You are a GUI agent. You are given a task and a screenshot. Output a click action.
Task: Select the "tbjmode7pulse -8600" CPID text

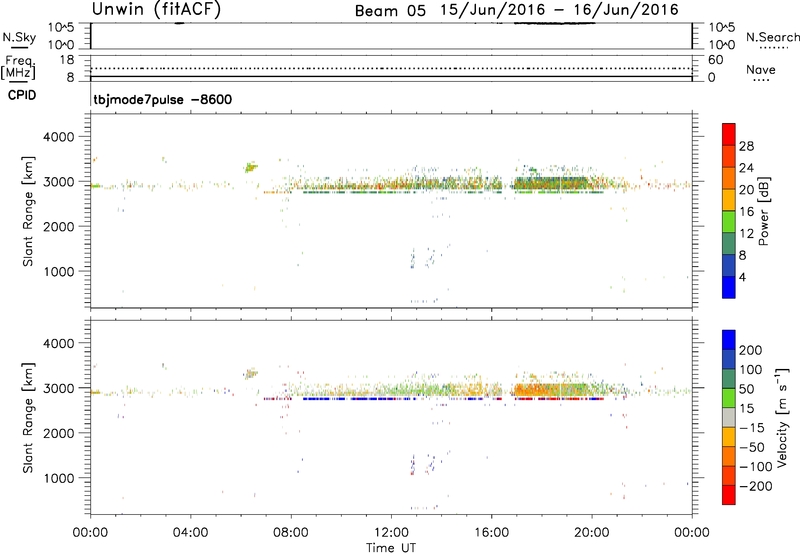click(x=163, y=99)
